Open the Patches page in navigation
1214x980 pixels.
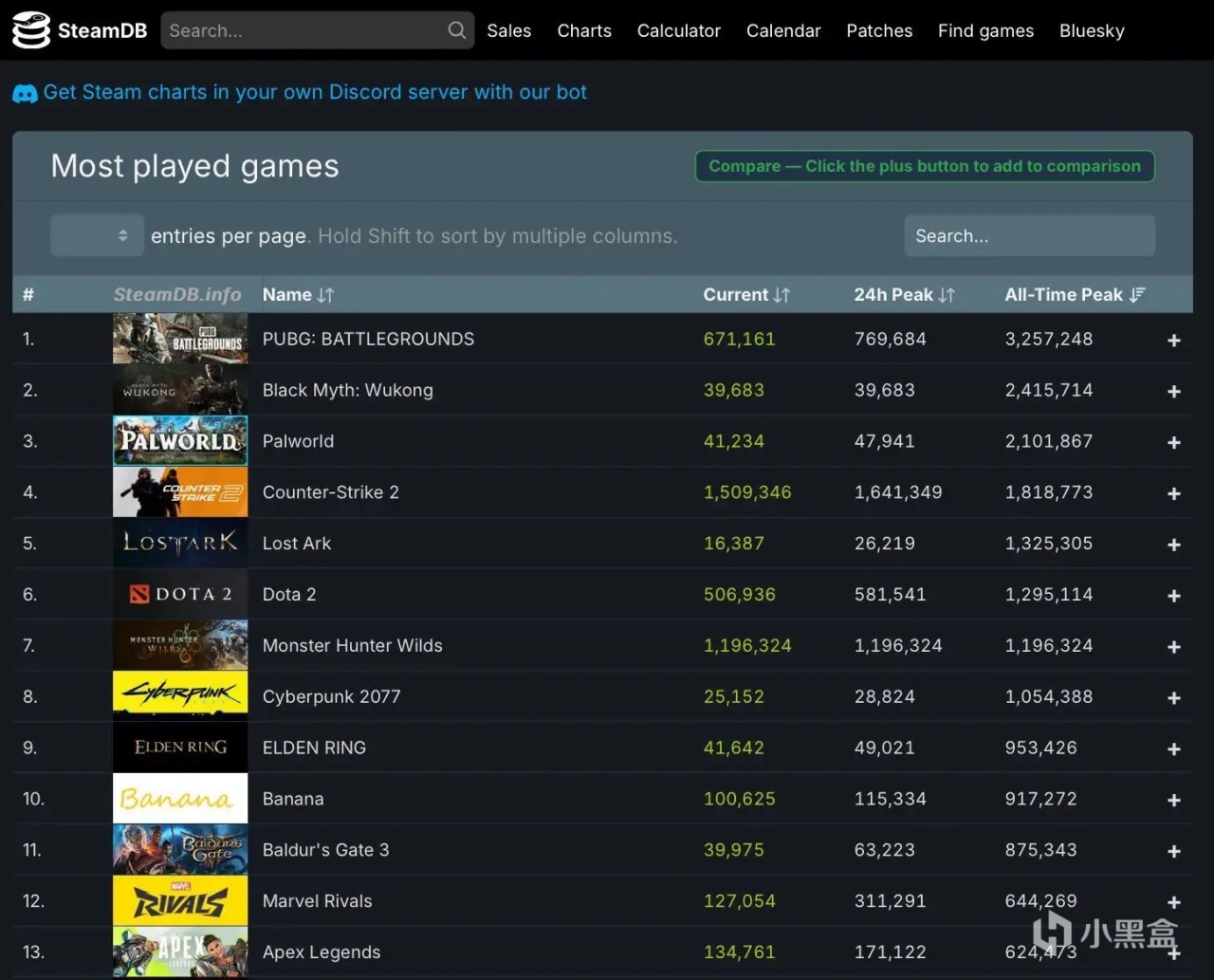click(x=879, y=30)
